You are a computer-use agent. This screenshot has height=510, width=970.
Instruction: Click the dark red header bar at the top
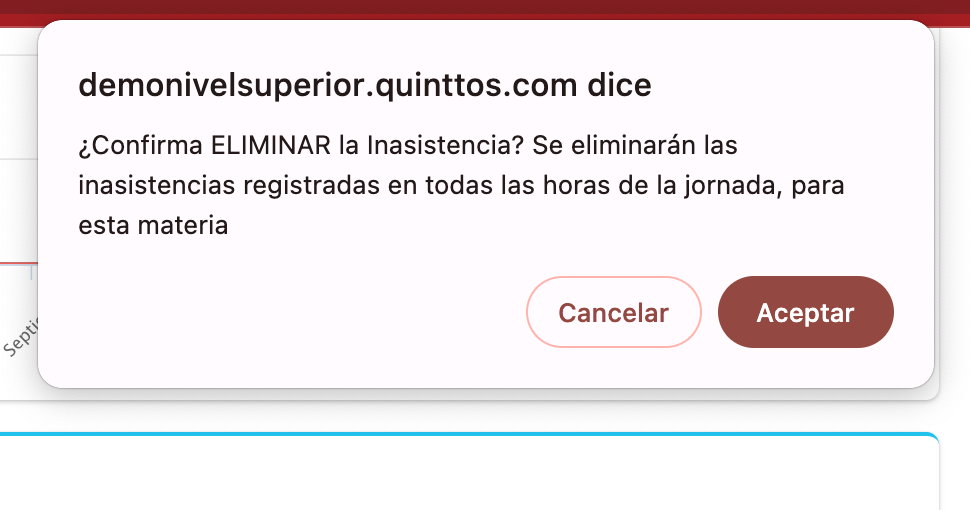(x=485, y=12)
